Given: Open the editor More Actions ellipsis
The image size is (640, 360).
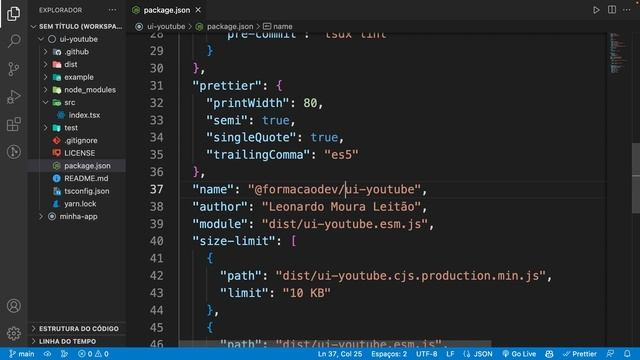Looking at the screenshot, I should (x=627, y=10).
